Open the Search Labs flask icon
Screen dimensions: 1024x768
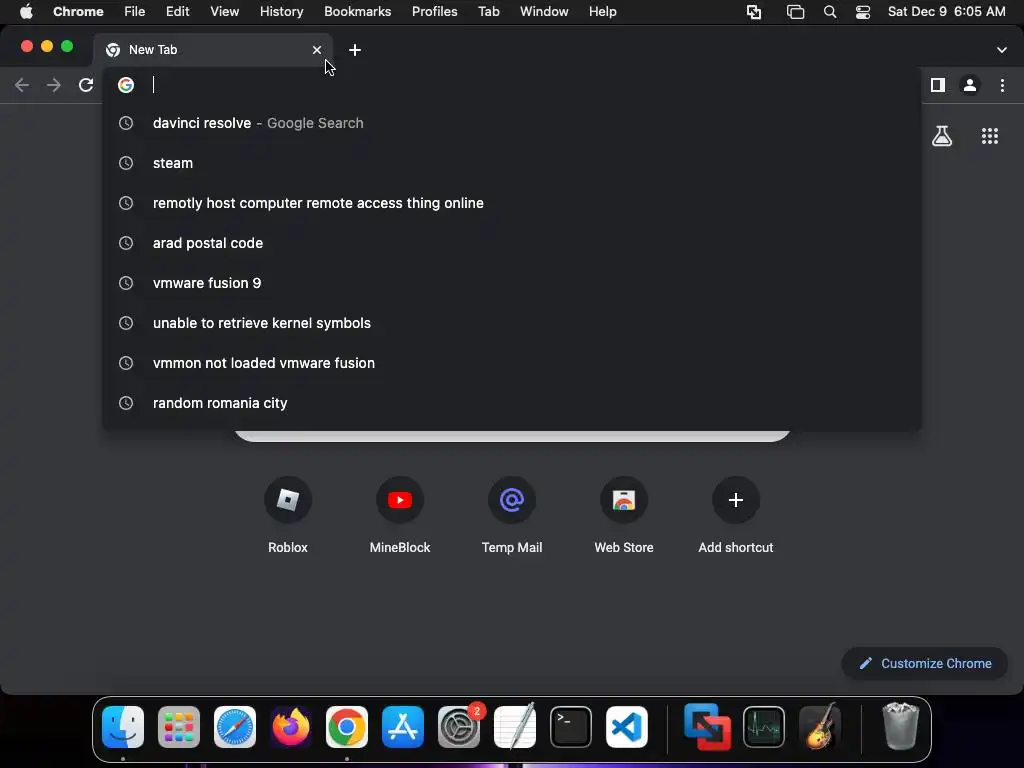coord(942,136)
